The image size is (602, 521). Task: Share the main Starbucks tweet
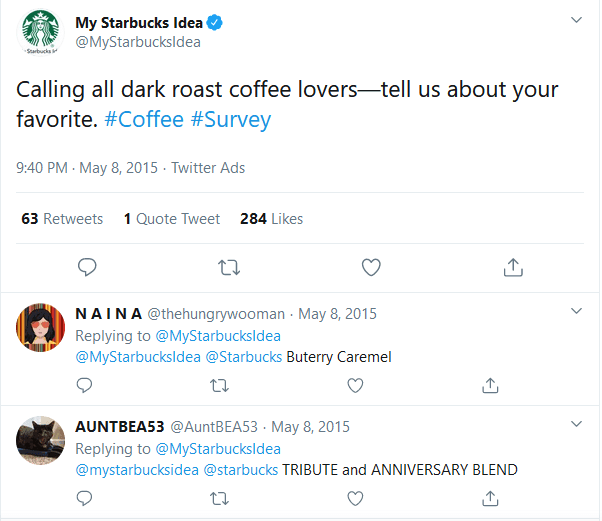coord(513,267)
